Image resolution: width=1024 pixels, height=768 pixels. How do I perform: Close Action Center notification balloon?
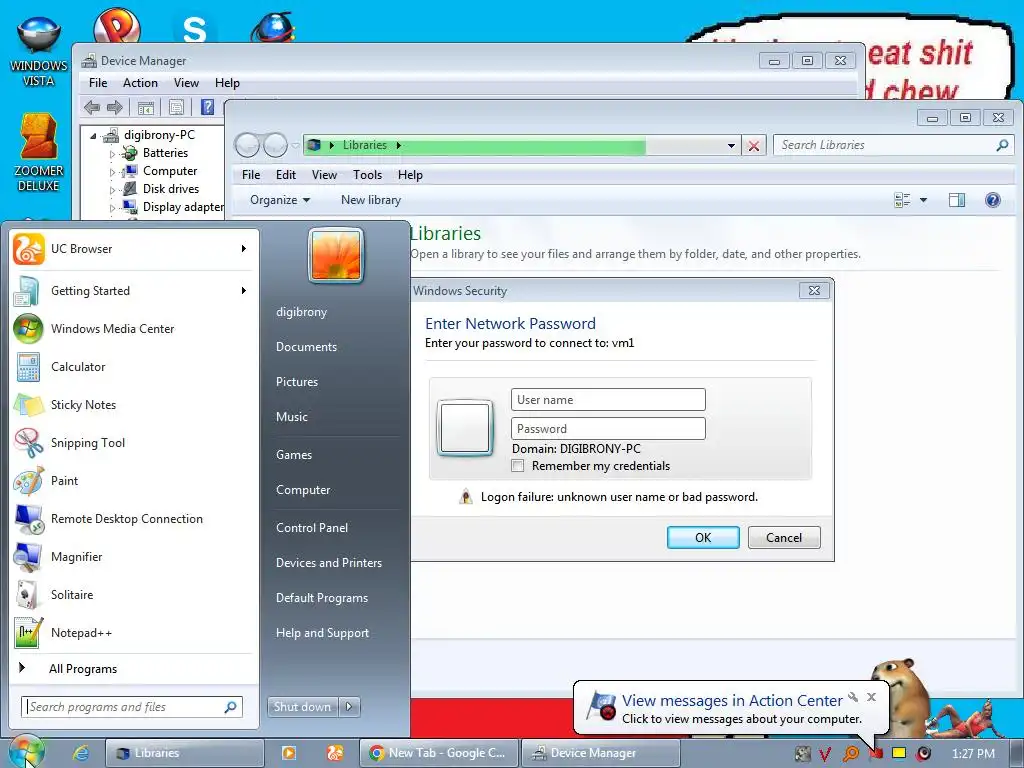coord(871,697)
